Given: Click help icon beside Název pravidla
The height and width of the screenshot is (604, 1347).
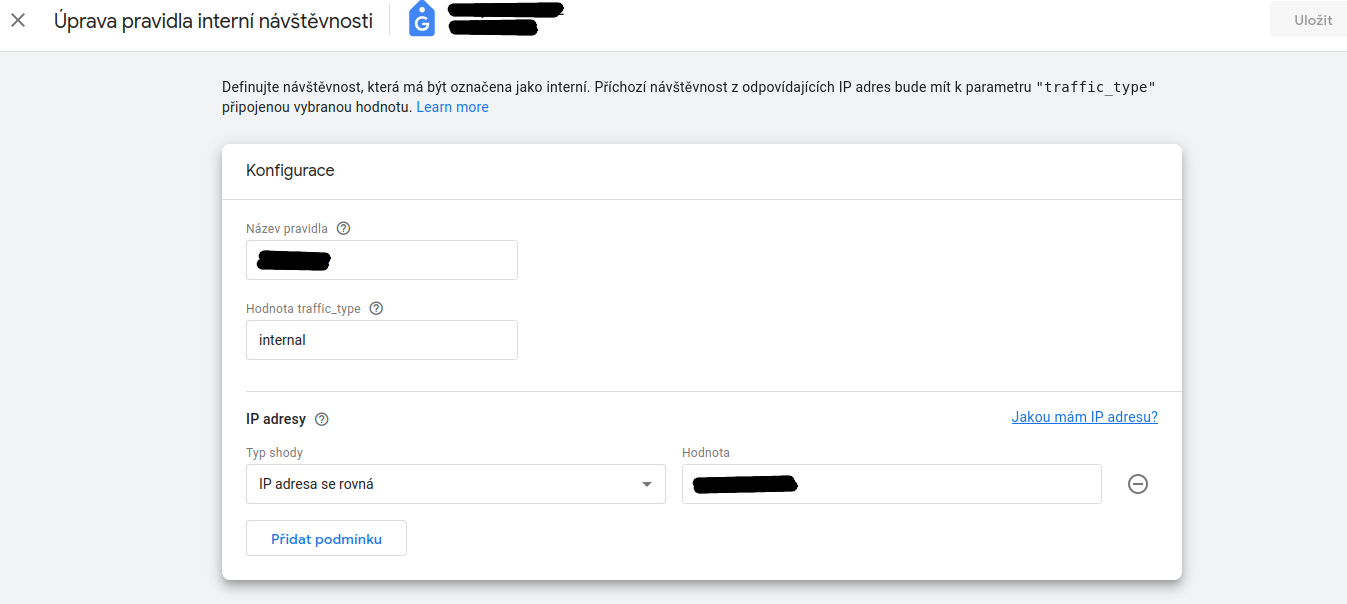Looking at the screenshot, I should [344, 228].
